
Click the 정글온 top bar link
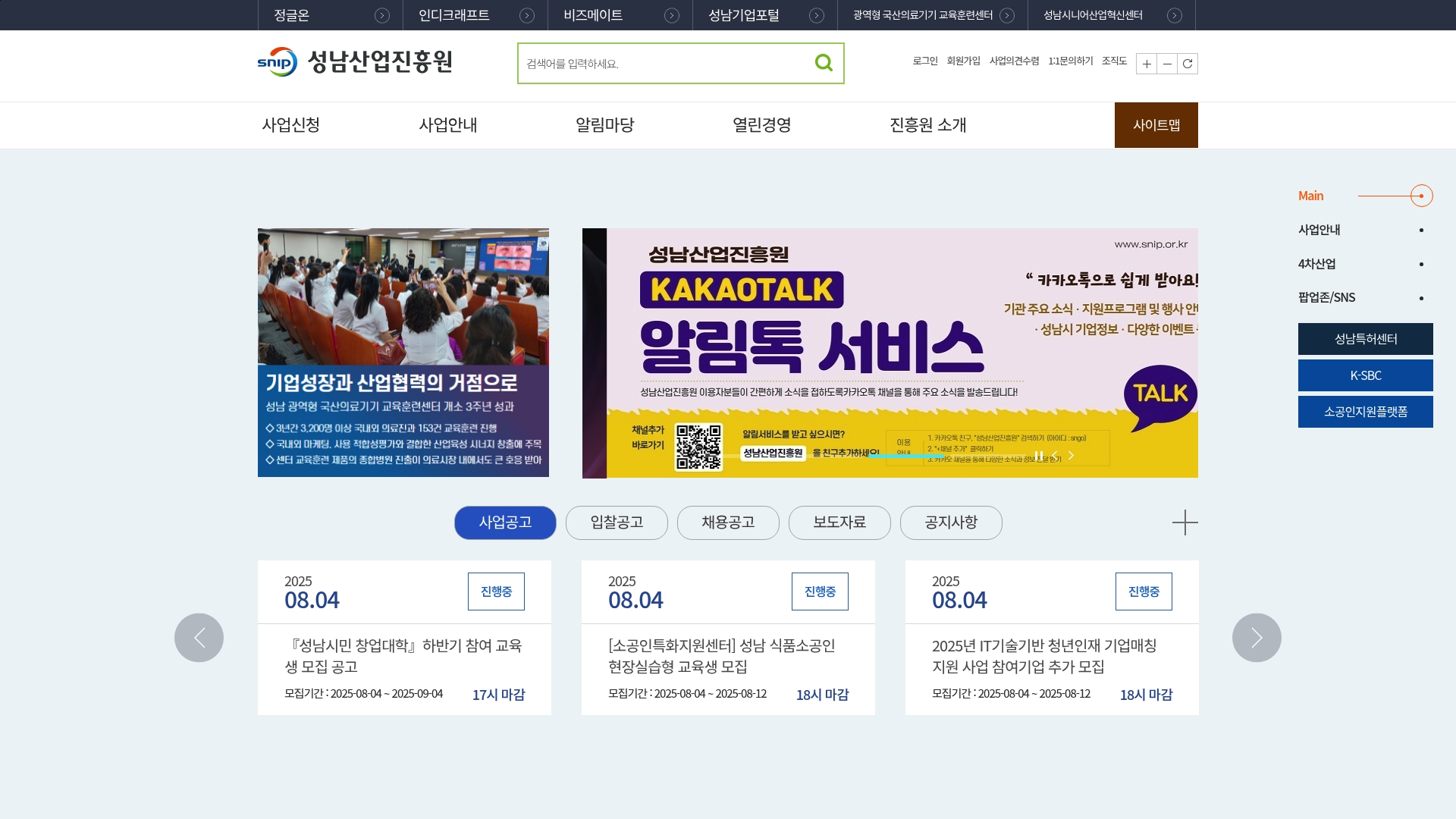click(292, 15)
